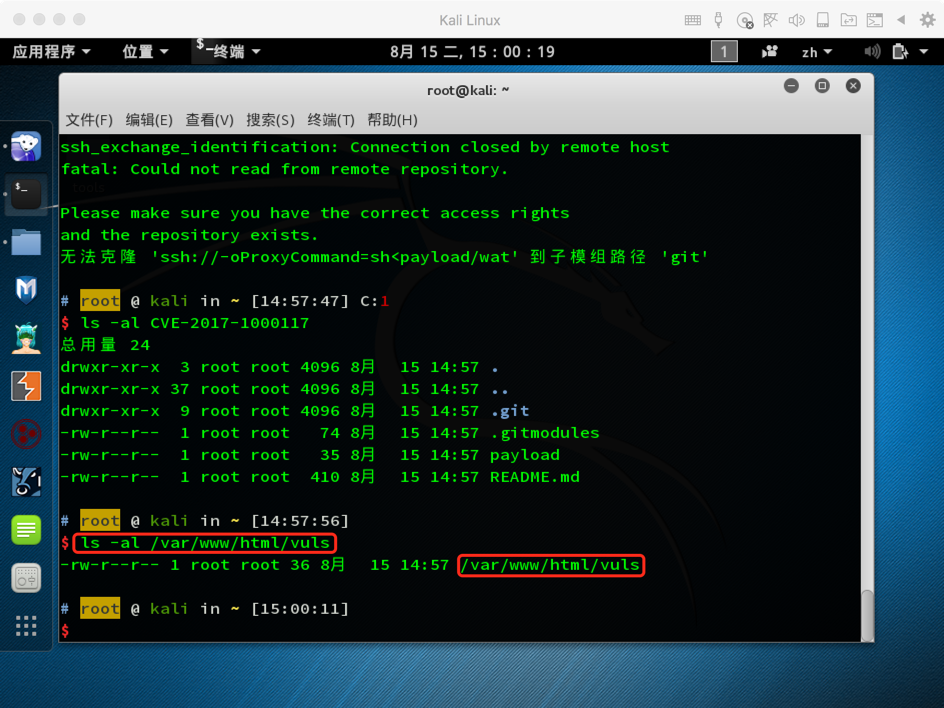
Task: Click the .gitmodules filename in the listing
Action: tap(544, 433)
